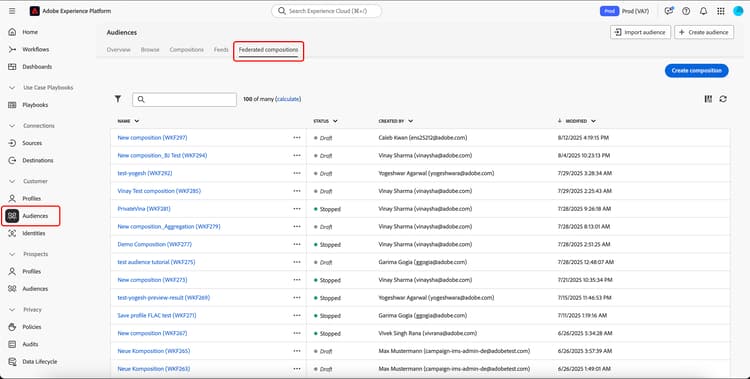Open Vinay Test composition (WKF285)
The width and height of the screenshot is (750, 379).
[x=159, y=191]
